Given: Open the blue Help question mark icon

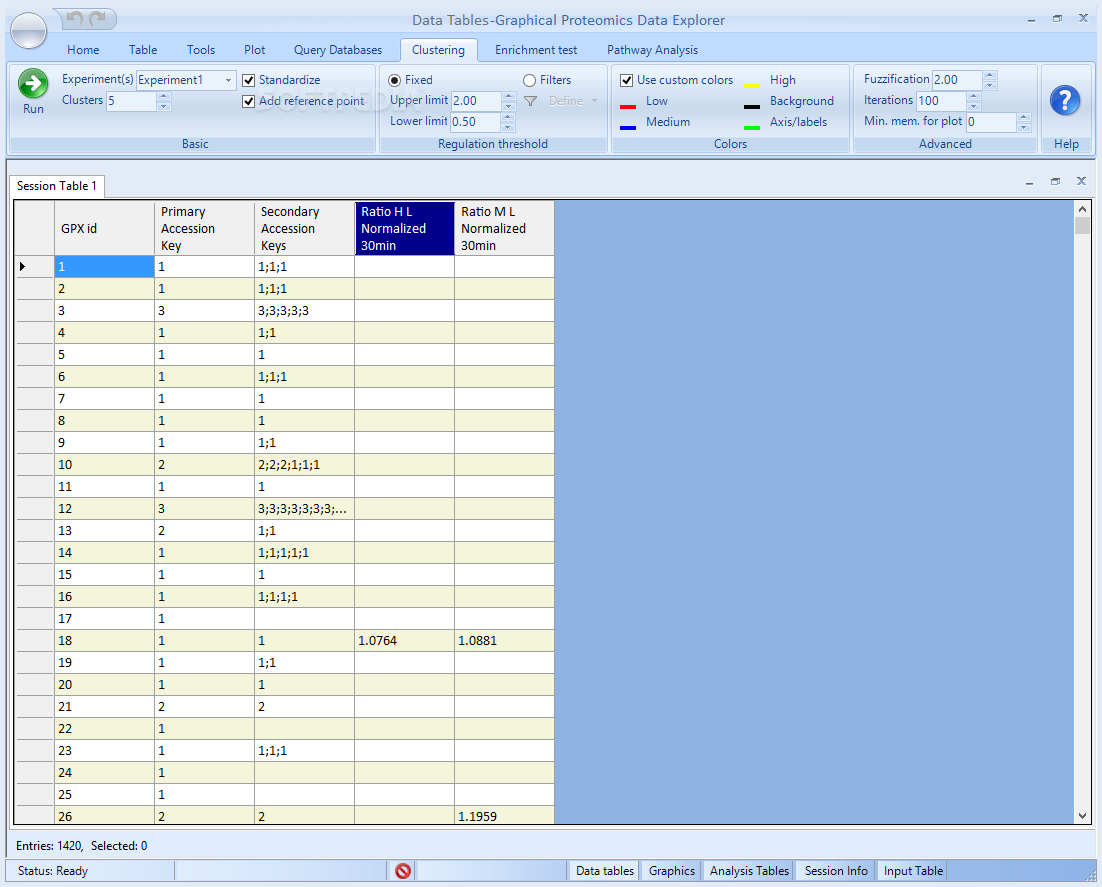Looking at the screenshot, I should point(1065,100).
